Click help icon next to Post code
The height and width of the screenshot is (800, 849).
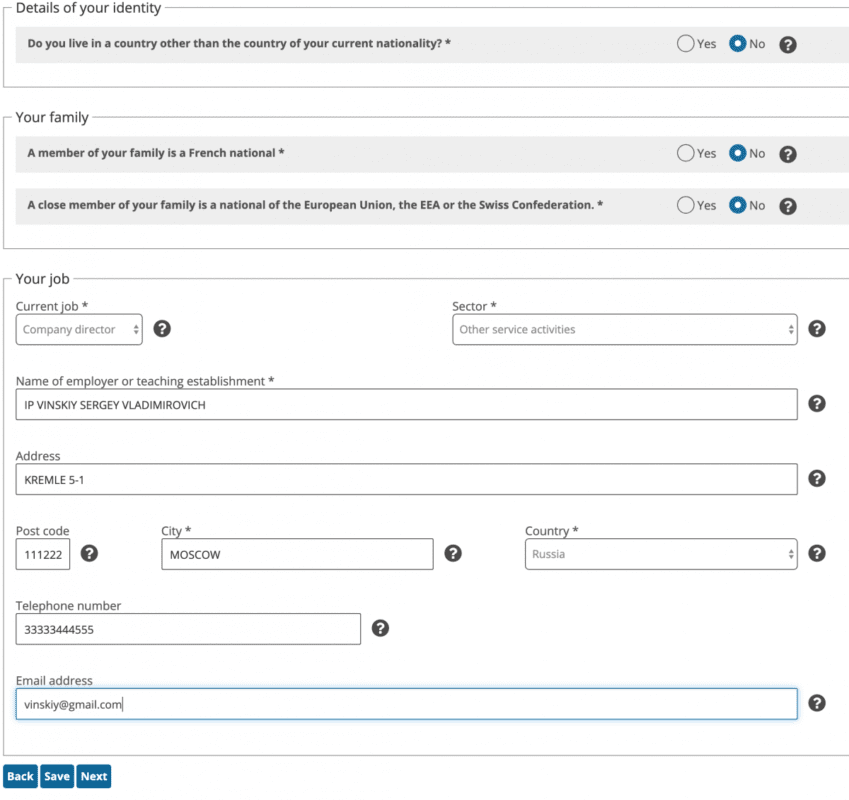pos(89,553)
